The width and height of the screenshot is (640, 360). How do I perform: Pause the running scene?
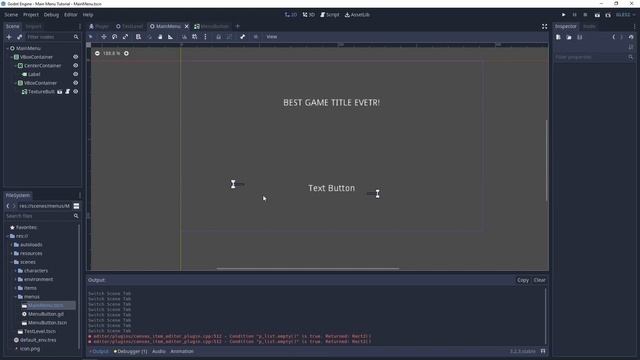pos(574,15)
